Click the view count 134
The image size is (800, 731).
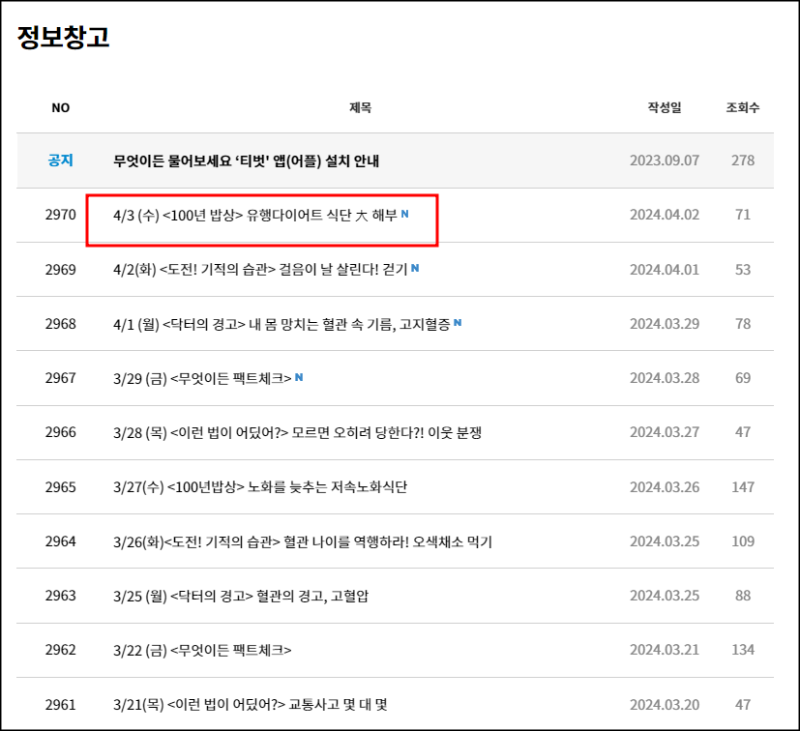743,650
